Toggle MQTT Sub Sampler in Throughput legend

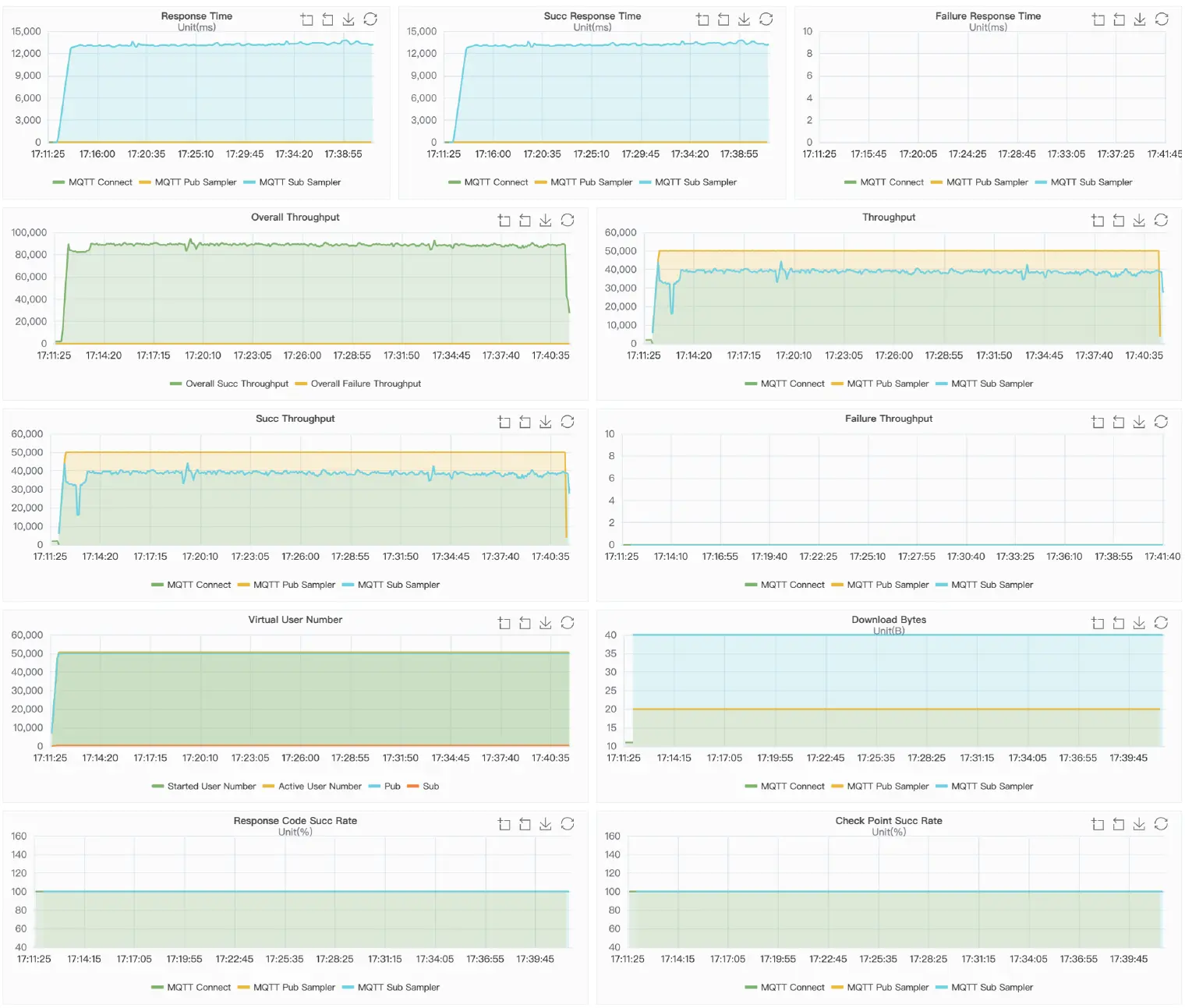coord(984,384)
